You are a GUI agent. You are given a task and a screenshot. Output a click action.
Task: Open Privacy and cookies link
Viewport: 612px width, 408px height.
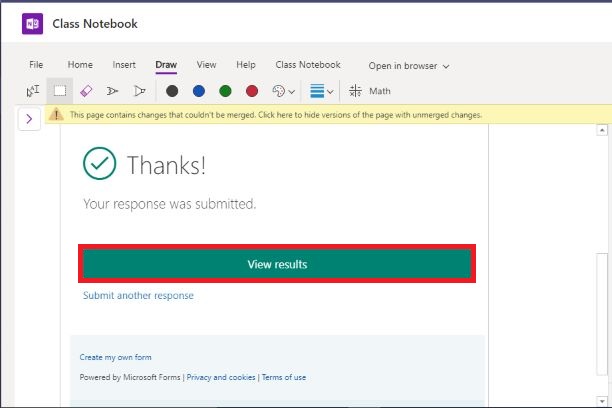(x=221, y=377)
